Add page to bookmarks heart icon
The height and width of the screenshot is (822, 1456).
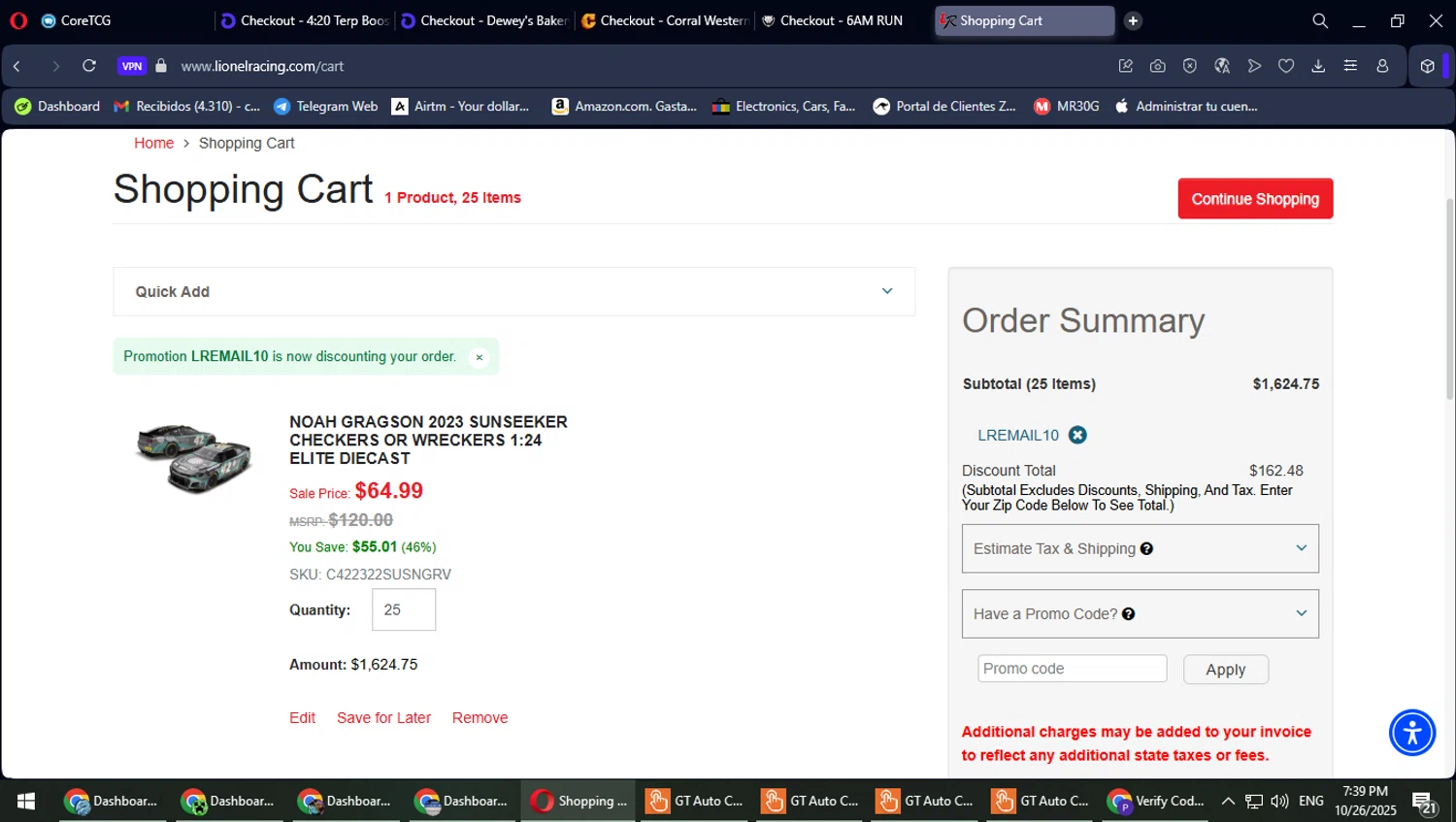[1286, 66]
